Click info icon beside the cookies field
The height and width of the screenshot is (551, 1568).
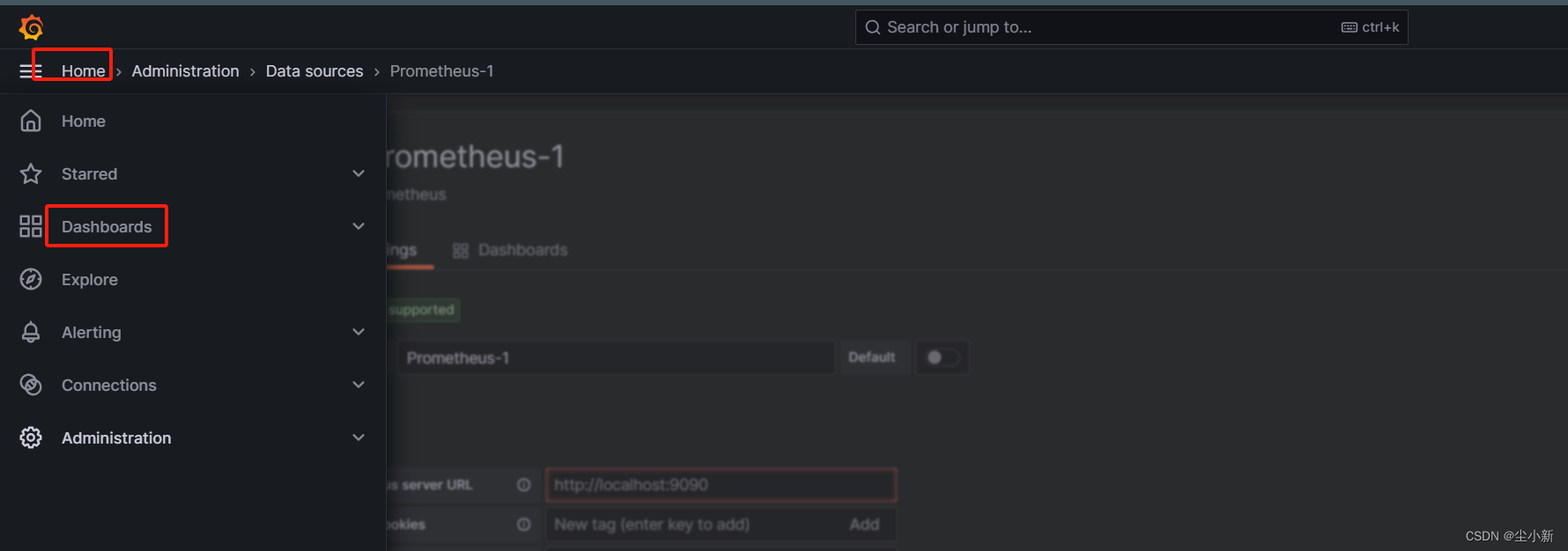click(524, 525)
